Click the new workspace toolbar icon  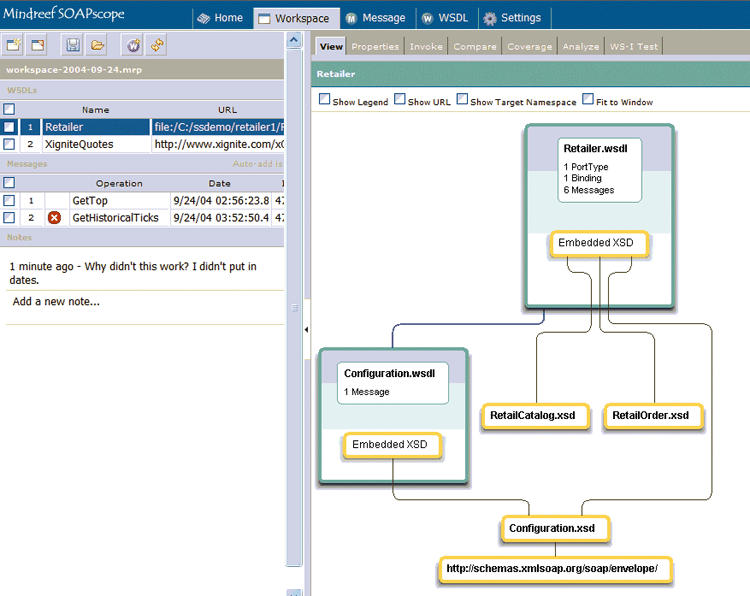13,45
